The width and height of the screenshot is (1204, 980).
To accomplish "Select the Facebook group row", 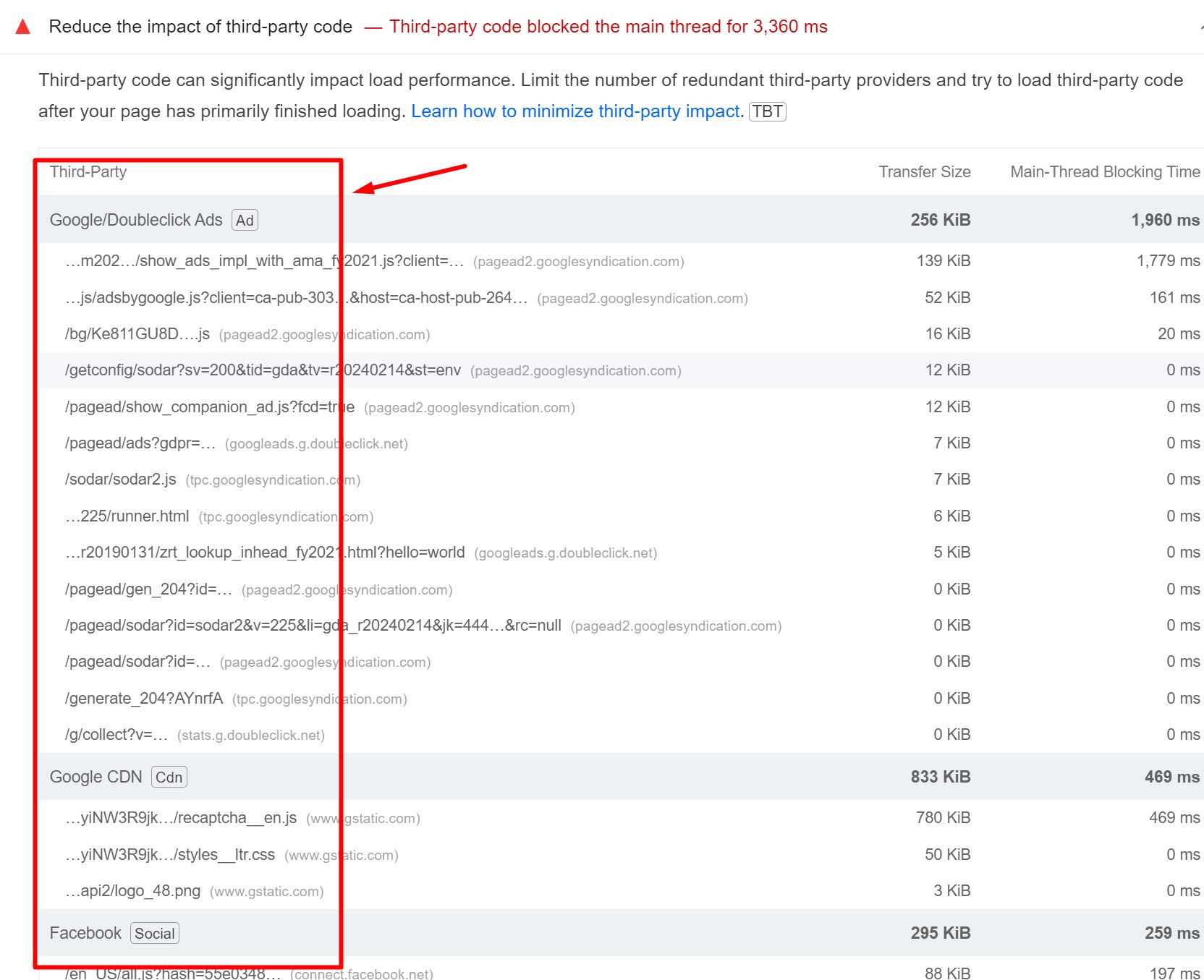I will point(621,933).
